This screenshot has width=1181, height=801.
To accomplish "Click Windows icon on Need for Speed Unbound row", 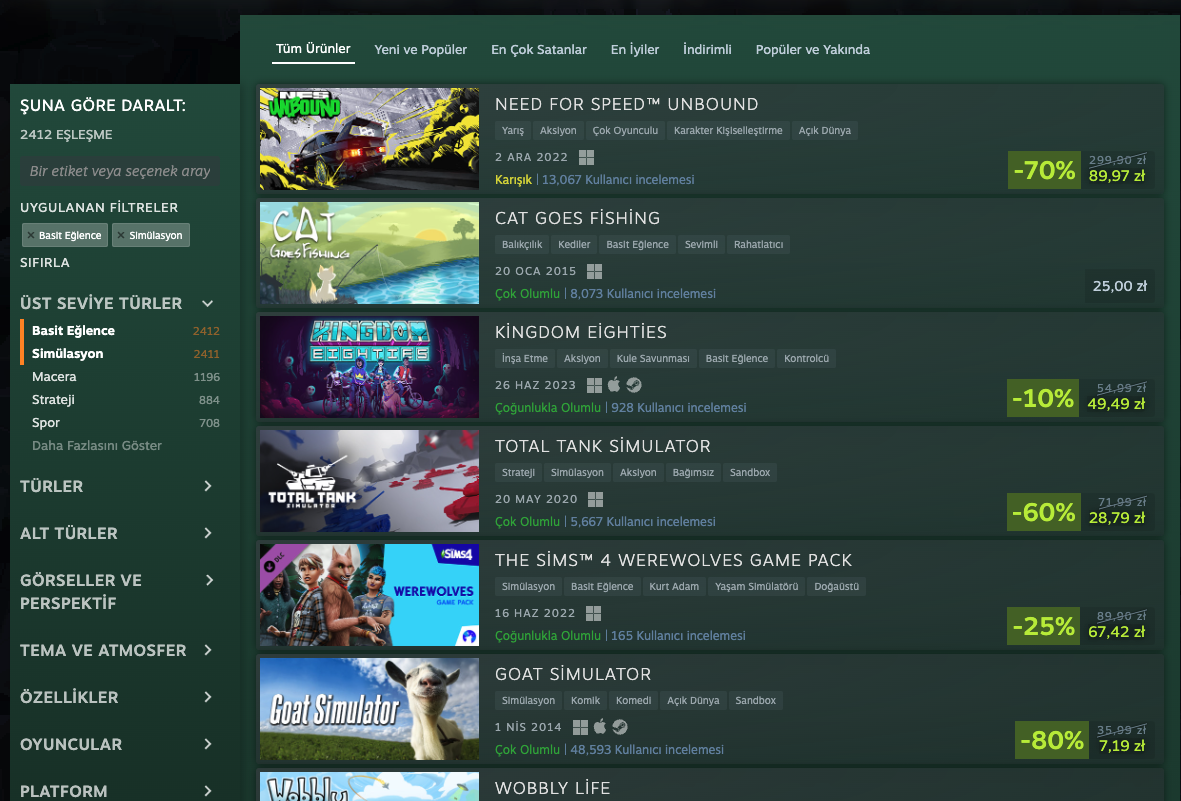I will click(587, 157).
